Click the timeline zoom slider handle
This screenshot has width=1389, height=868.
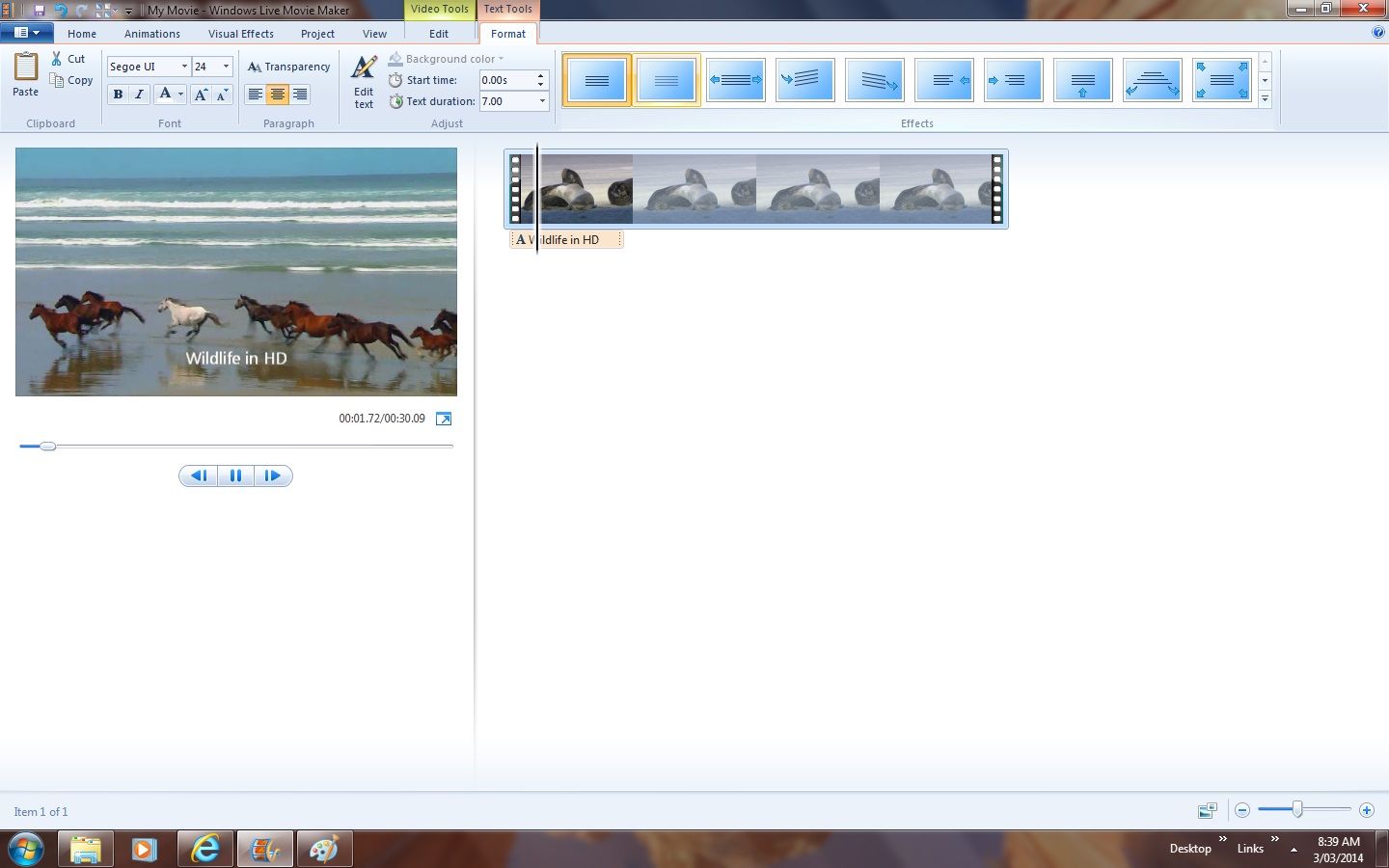[x=1297, y=810]
